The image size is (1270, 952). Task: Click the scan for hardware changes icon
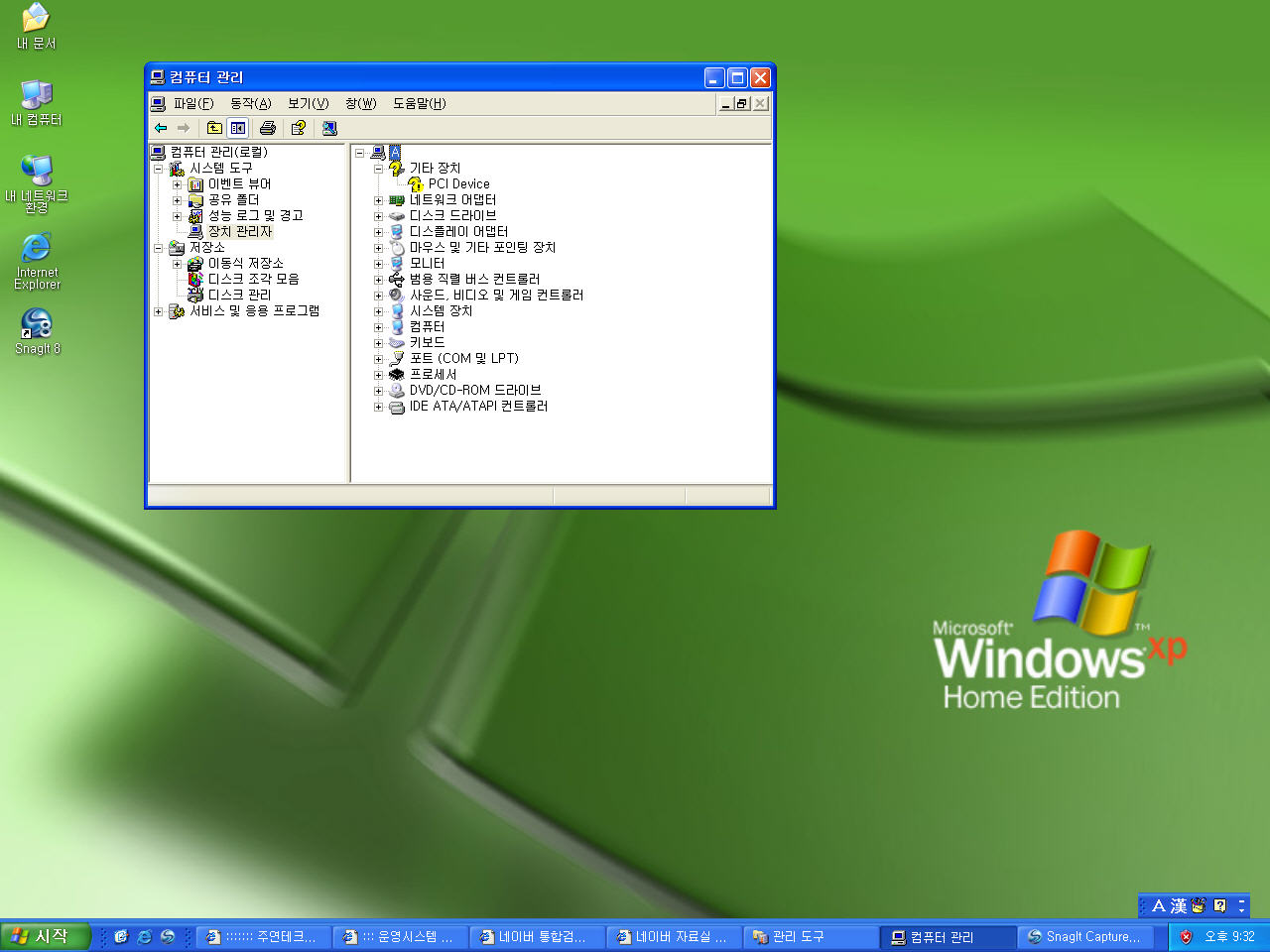[329, 128]
